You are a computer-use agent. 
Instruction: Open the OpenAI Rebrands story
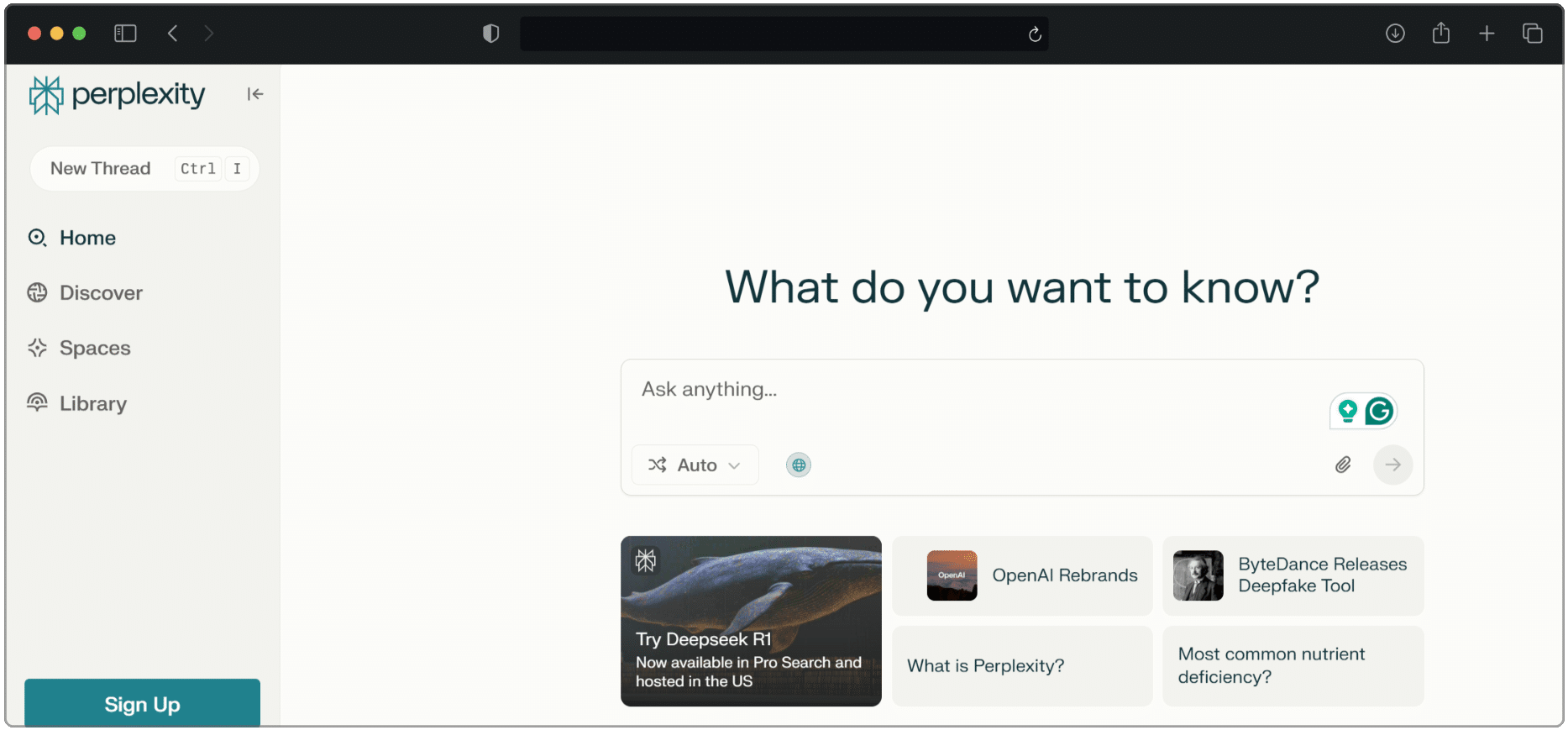tap(1022, 575)
